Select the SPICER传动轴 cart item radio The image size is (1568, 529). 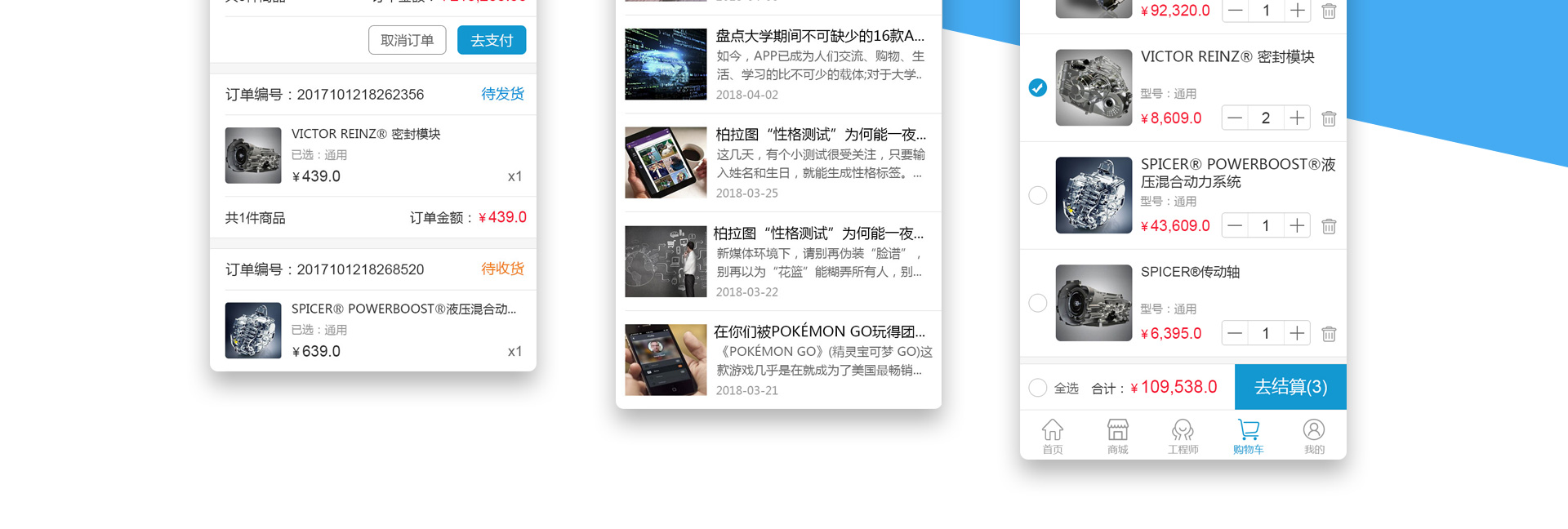tap(1037, 303)
